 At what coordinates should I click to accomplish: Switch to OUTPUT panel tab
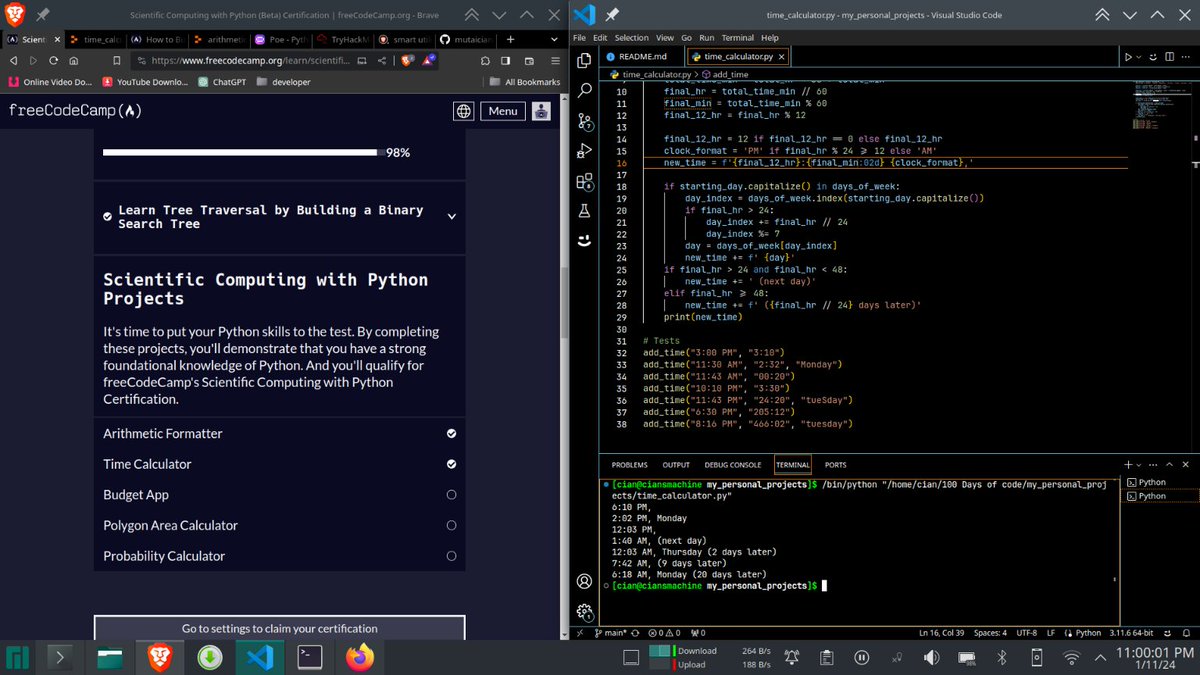click(x=676, y=465)
